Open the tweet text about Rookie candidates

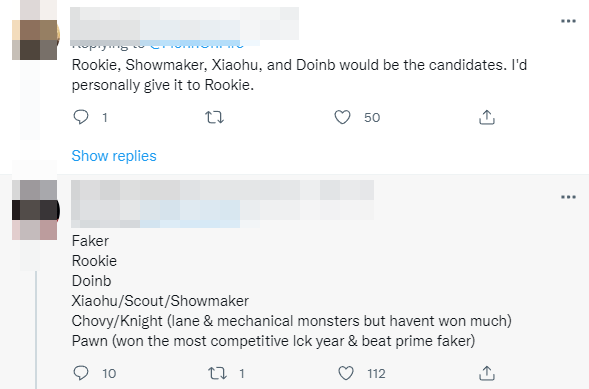(x=299, y=75)
